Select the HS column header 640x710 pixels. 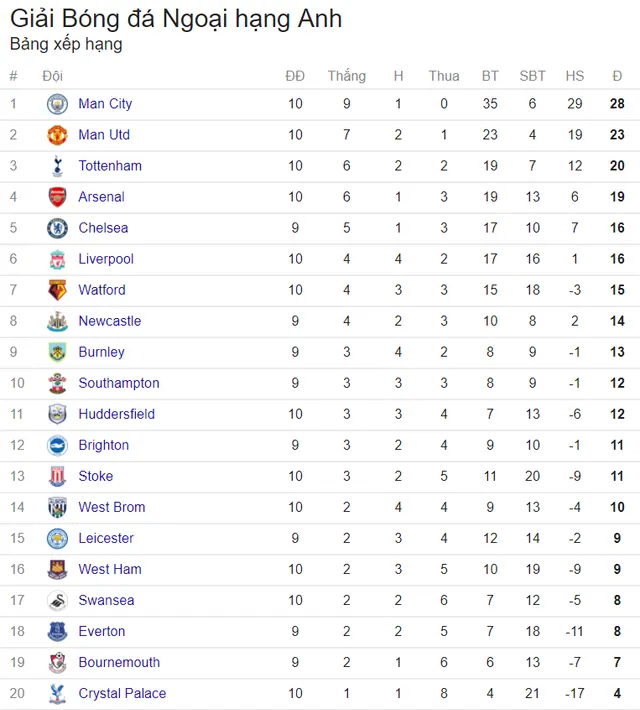575,76
